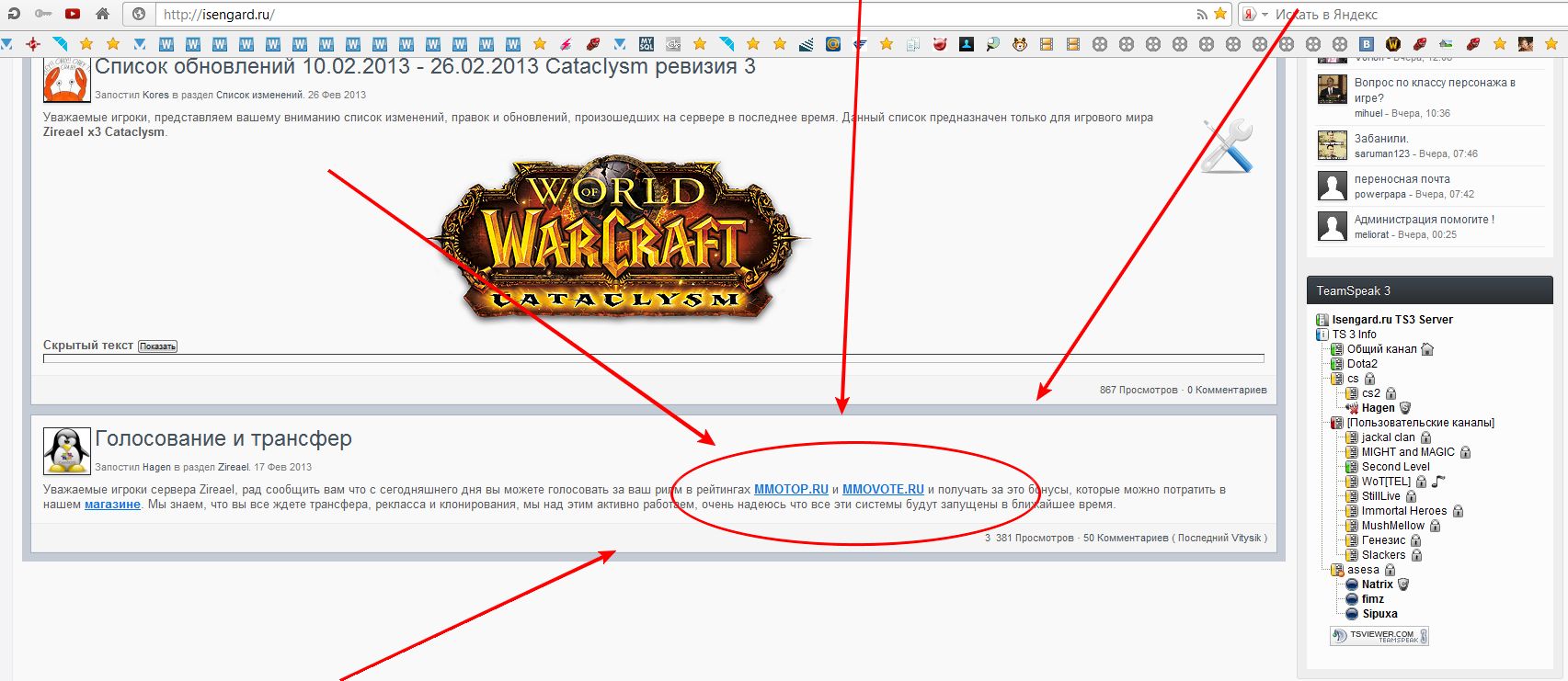Select the jackal clan channel

[x=1389, y=437]
